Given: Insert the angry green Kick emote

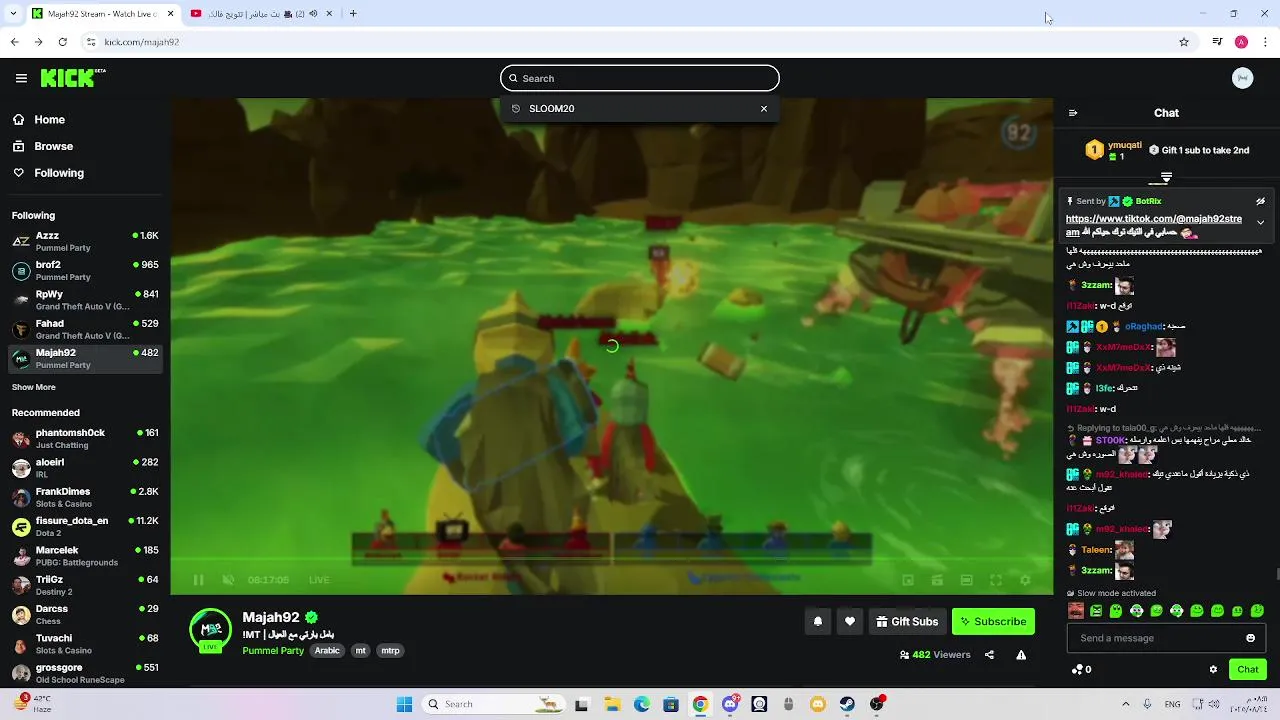Looking at the screenshot, I should click(1096, 610).
